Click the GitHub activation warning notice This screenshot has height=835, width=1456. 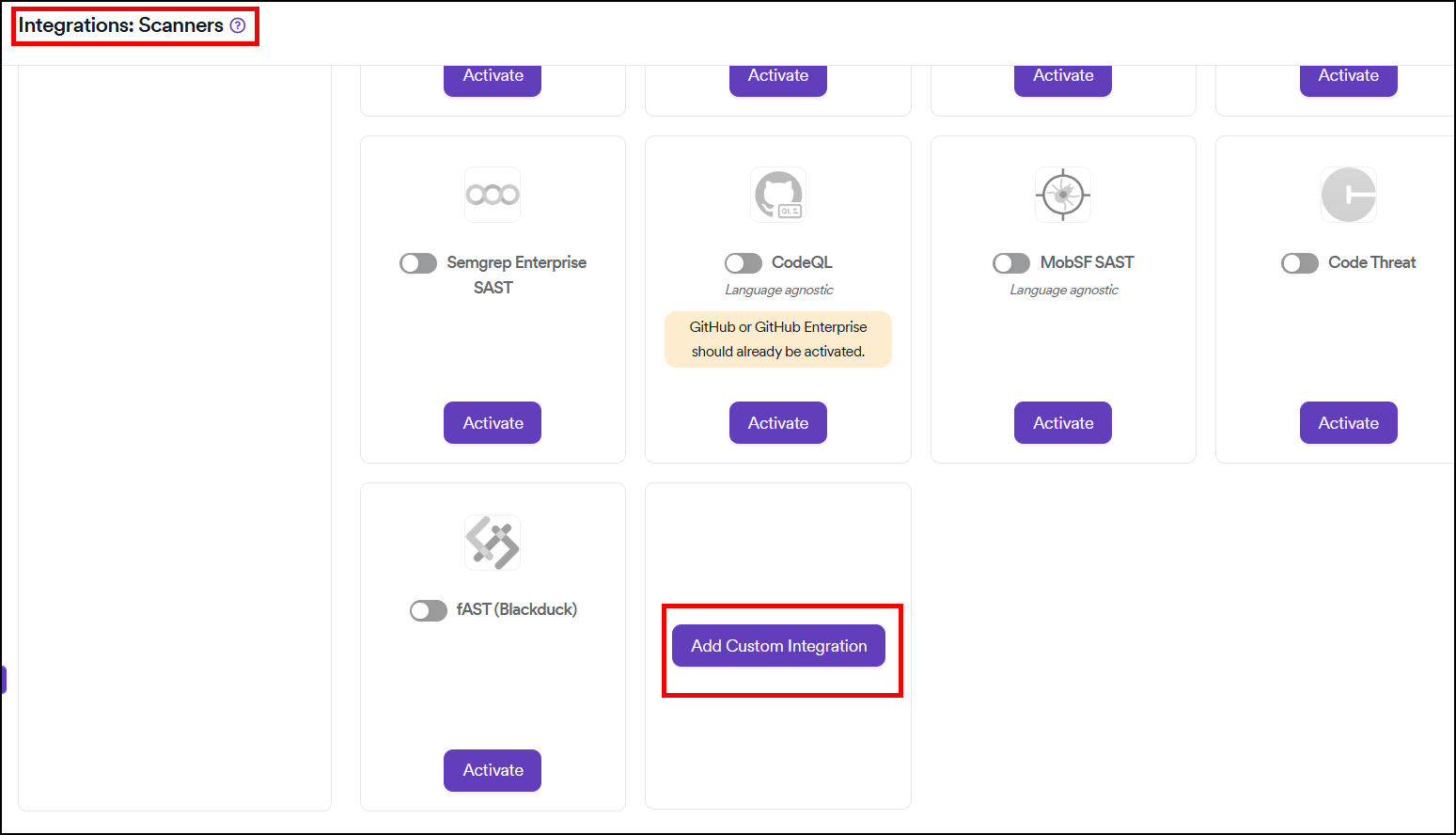[x=778, y=339]
